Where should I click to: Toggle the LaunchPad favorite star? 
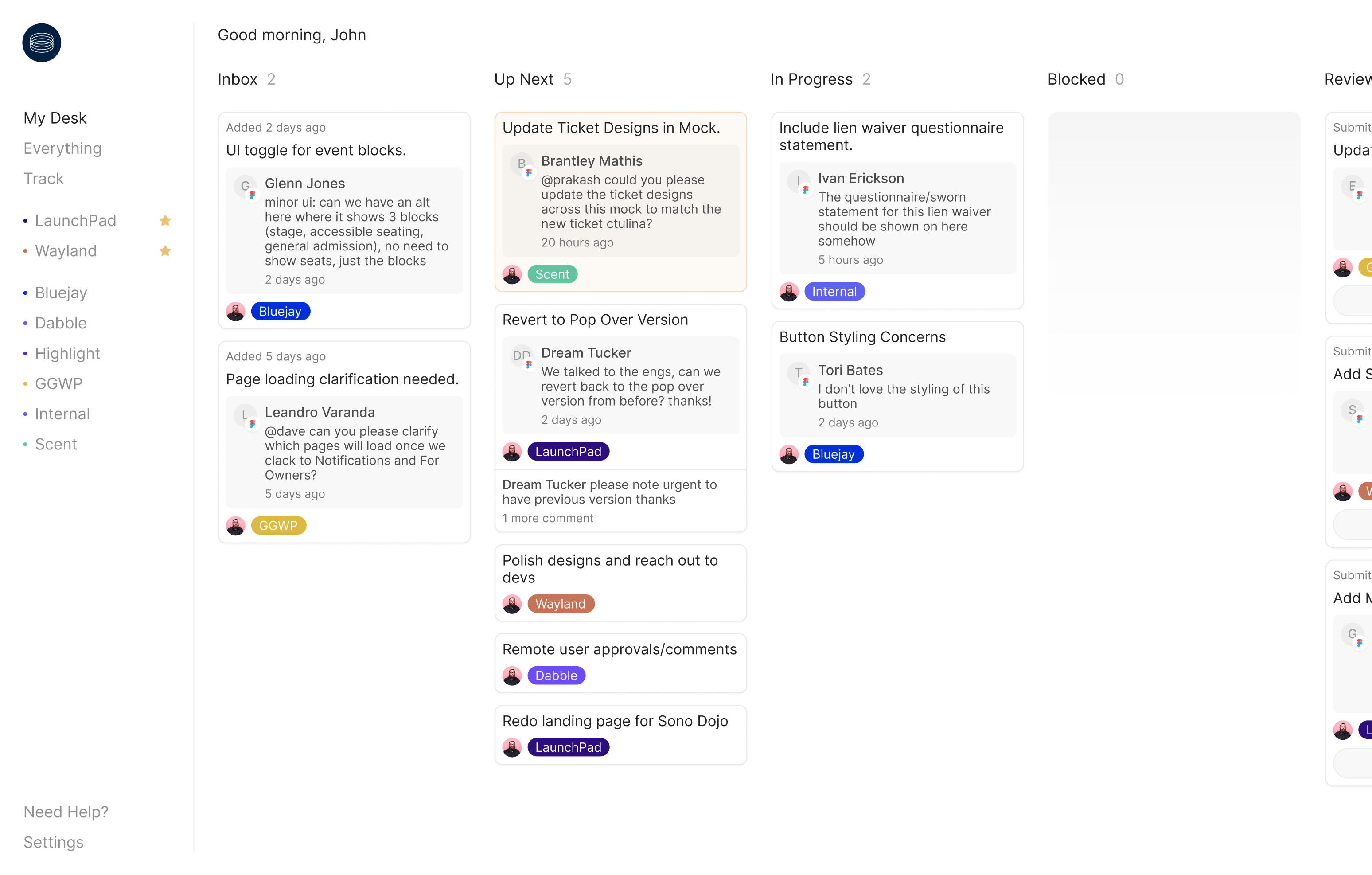[x=165, y=221]
